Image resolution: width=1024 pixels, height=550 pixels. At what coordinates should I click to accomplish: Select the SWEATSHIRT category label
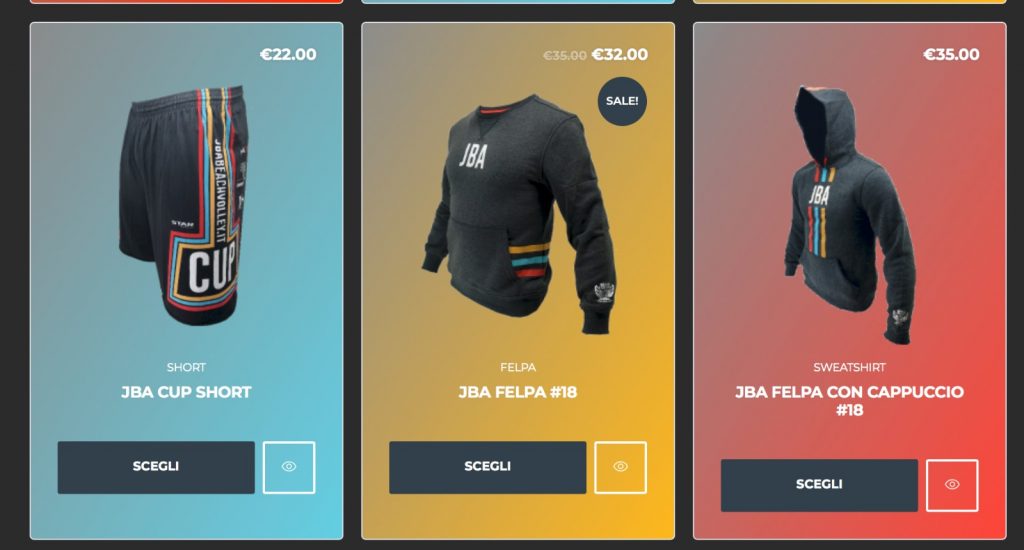[x=850, y=367]
